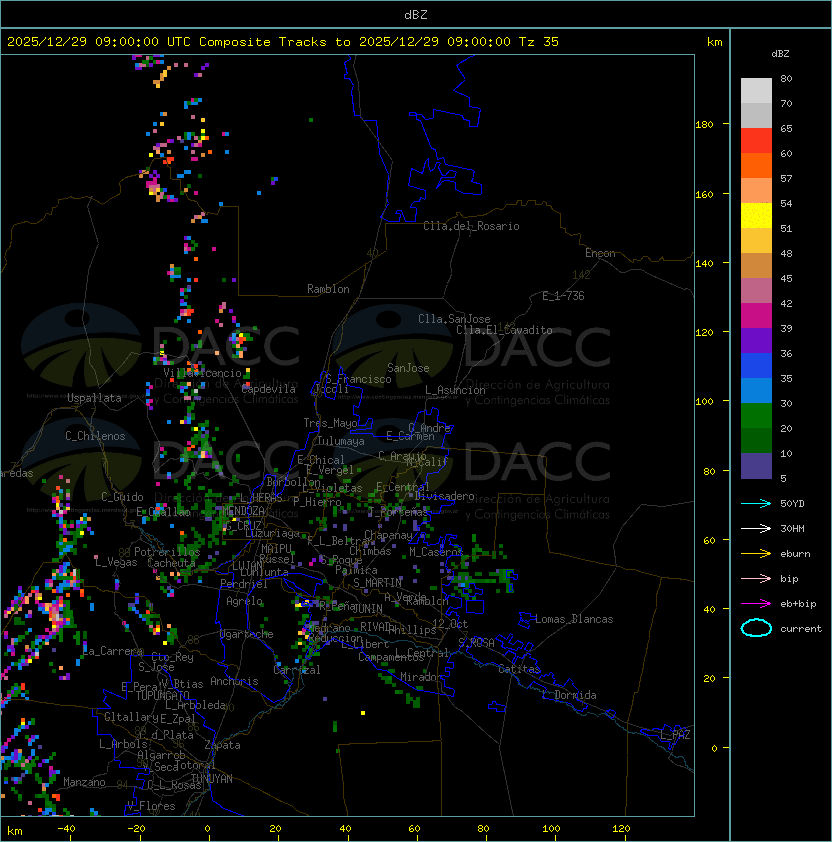The image size is (832, 842).
Task: Click the MENDOZA city label
Action: [244, 511]
